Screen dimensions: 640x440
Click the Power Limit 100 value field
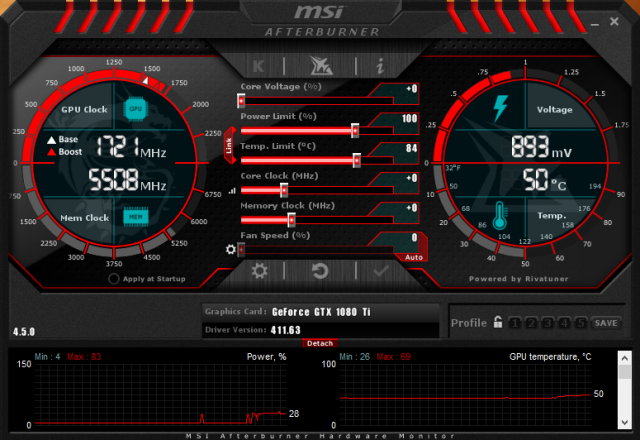coord(399,119)
